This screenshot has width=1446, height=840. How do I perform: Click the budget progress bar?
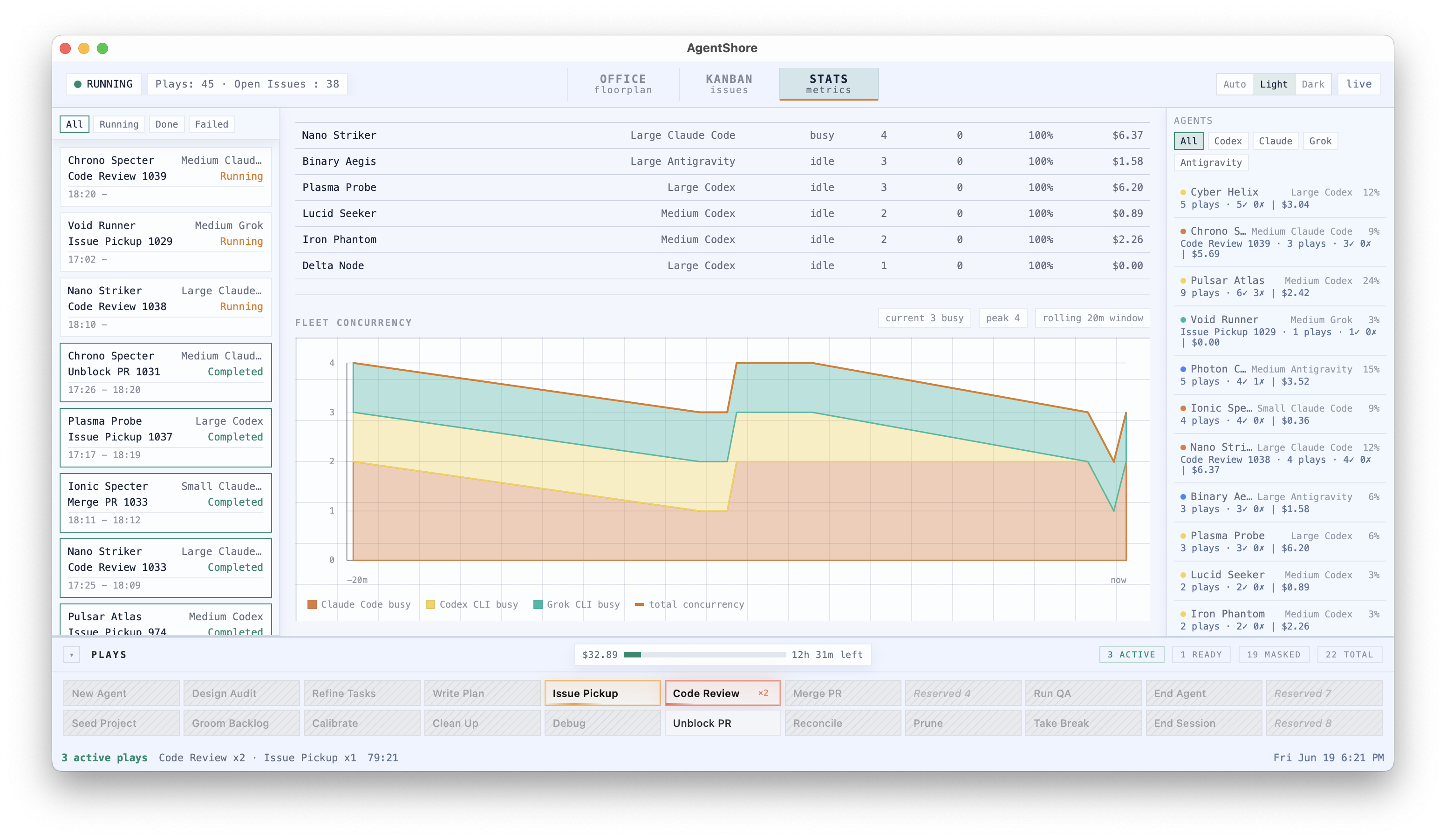pyautogui.click(x=705, y=655)
